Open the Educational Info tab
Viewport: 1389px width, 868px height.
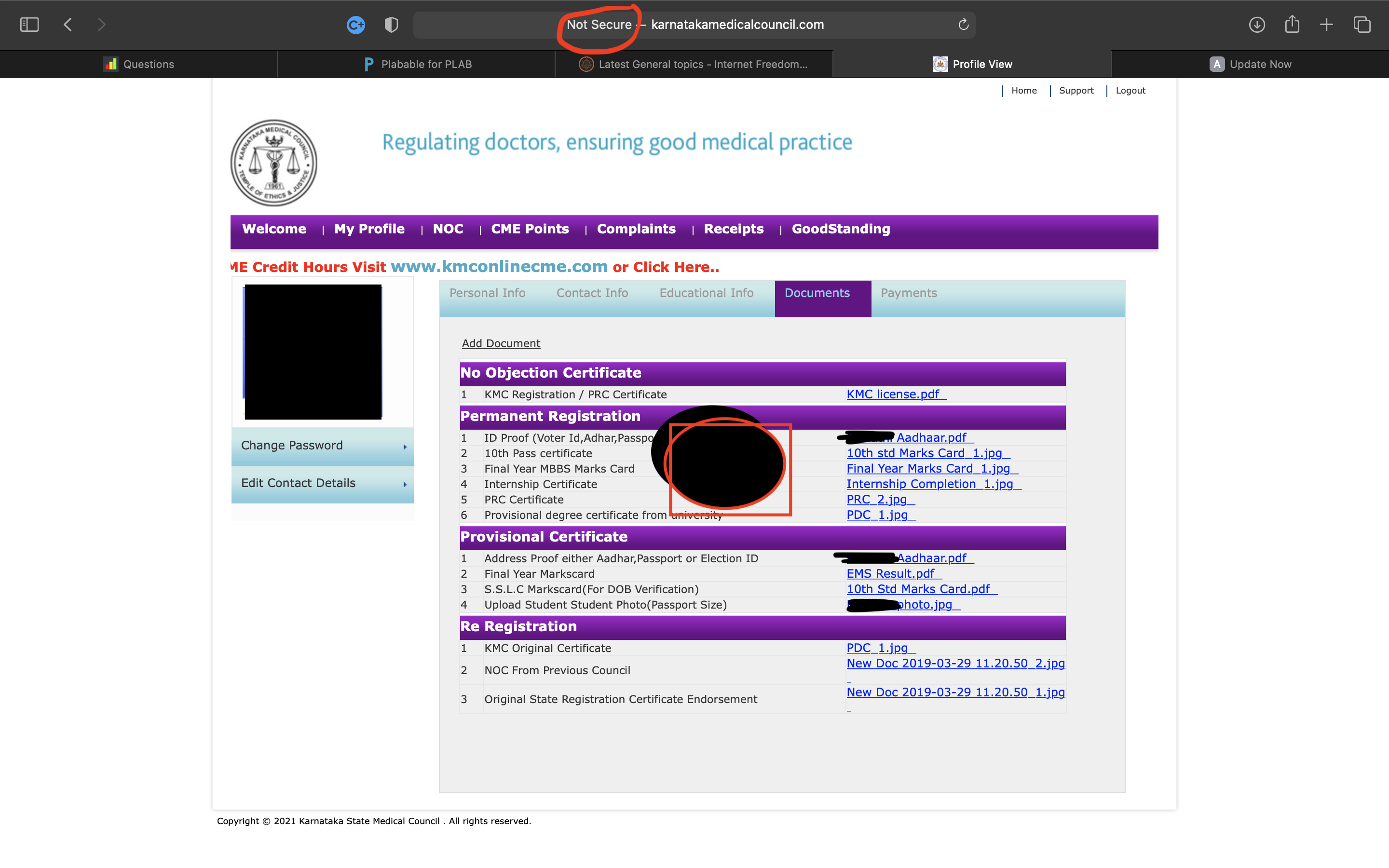tap(706, 293)
